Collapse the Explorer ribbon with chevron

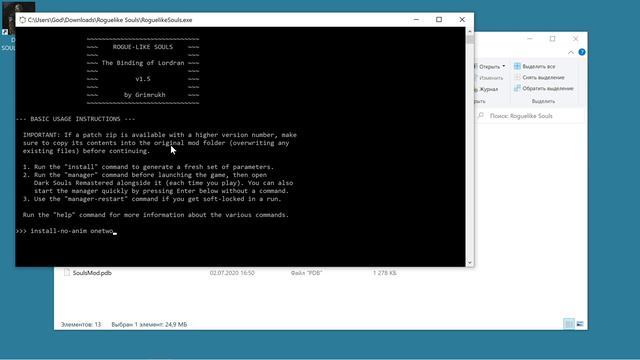[571, 52]
